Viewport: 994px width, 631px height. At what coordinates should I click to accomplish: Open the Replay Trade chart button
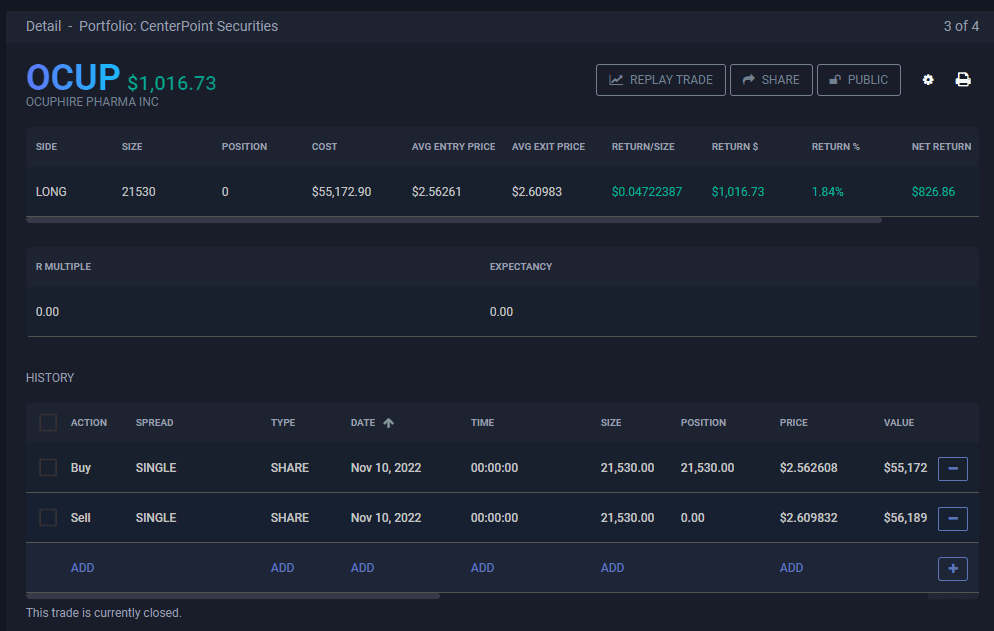tap(660, 80)
